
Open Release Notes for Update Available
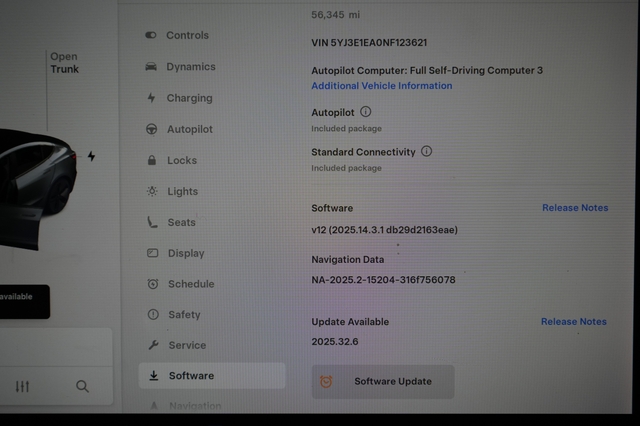(x=574, y=322)
